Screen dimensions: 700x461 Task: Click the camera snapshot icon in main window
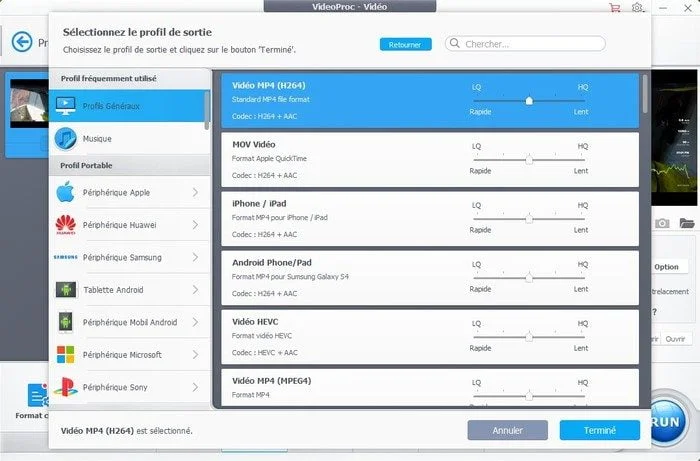click(662, 223)
